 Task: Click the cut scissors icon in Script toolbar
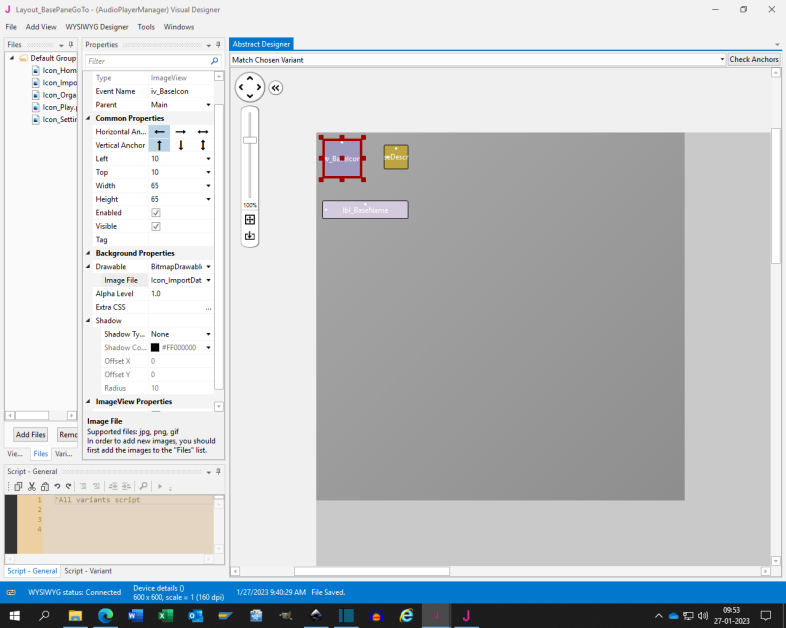pyautogui.click(x=32, y=486)
